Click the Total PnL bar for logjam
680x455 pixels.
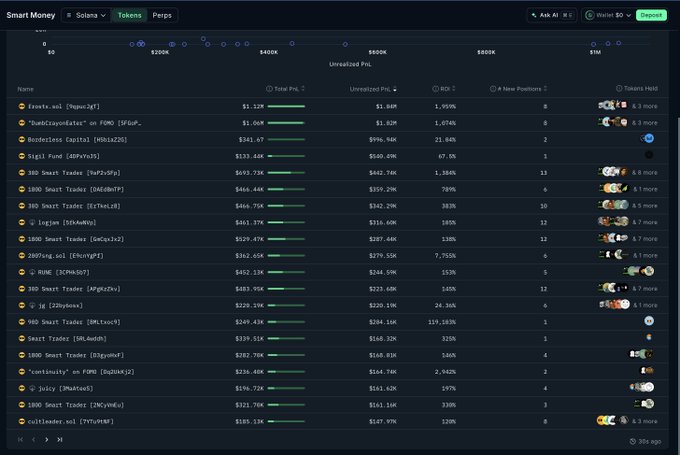[286, 223]
